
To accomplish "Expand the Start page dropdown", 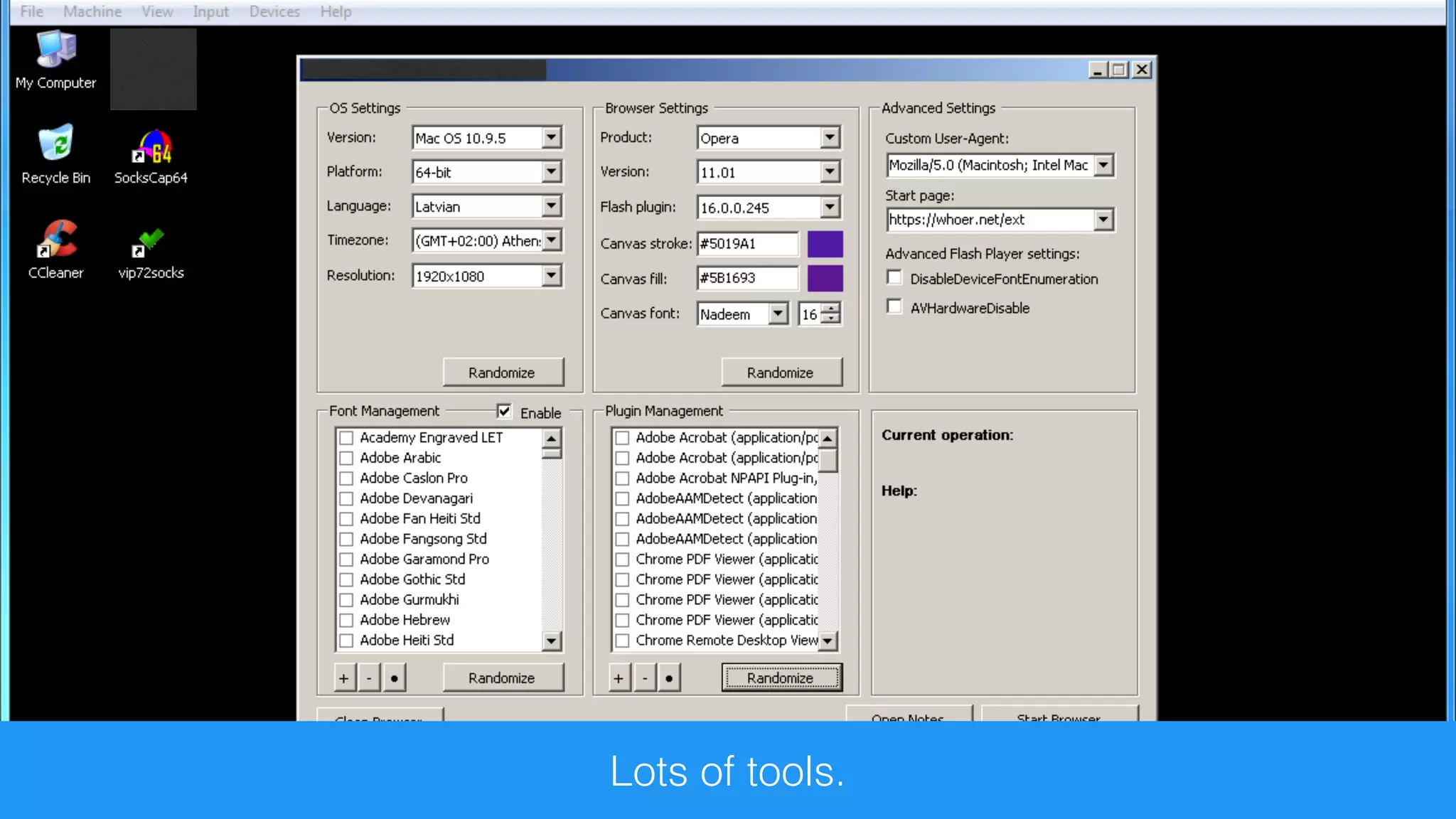I will point(1103,220).
